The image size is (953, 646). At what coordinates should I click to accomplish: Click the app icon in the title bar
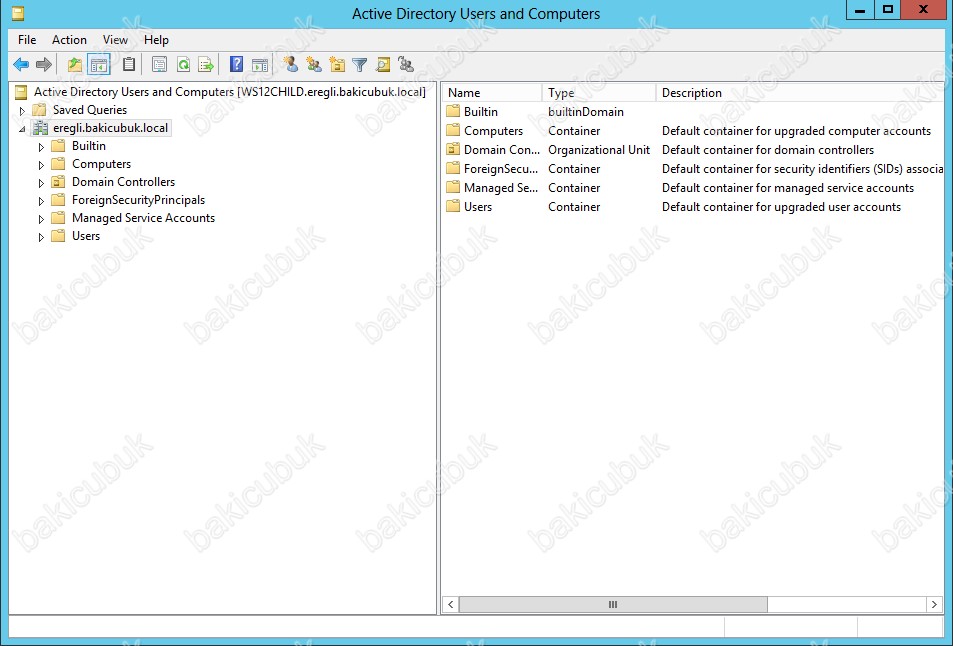pyautogui.click(x=18, y=13)
